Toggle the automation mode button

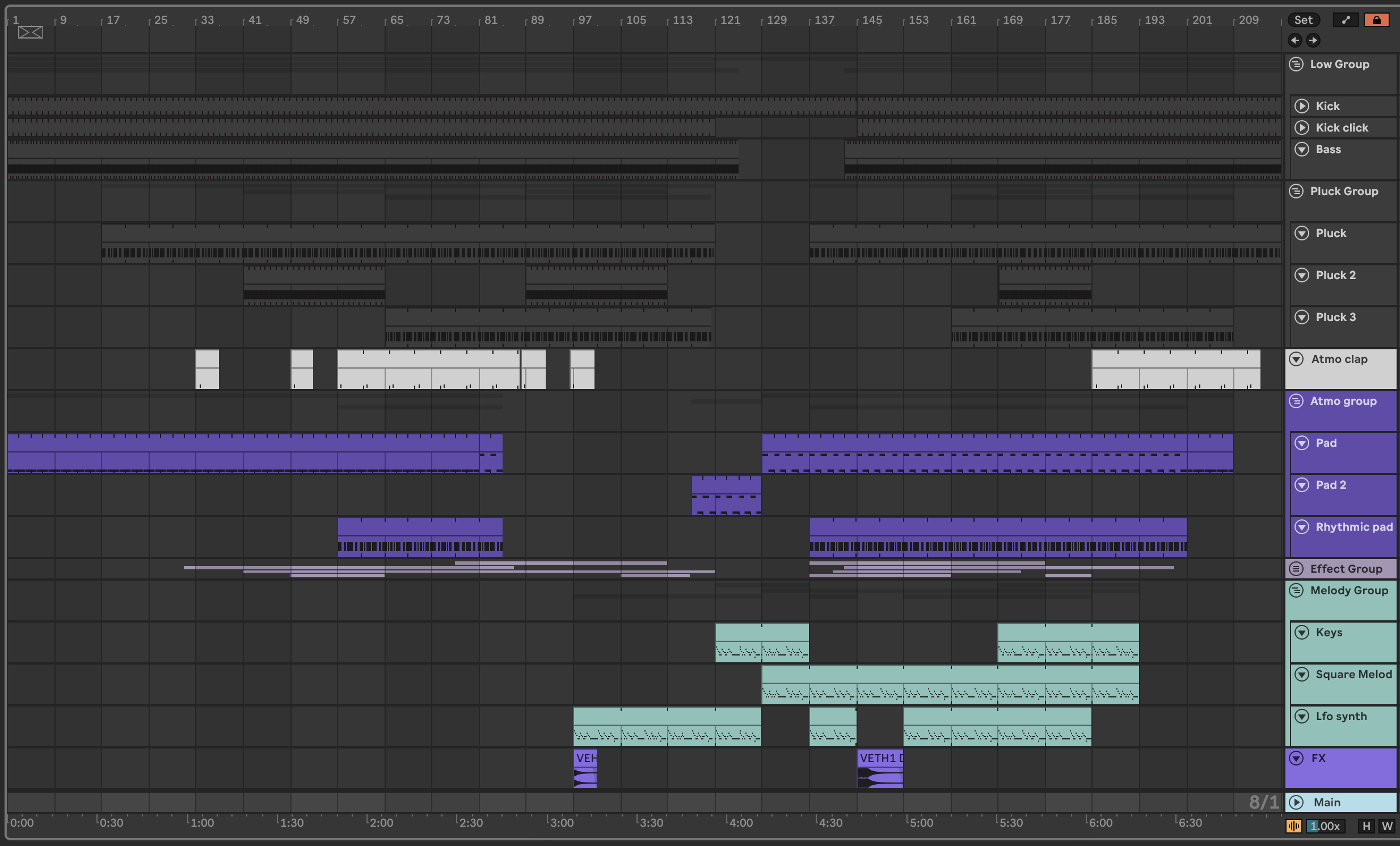pyautogui.click(x=1346, y=20)
